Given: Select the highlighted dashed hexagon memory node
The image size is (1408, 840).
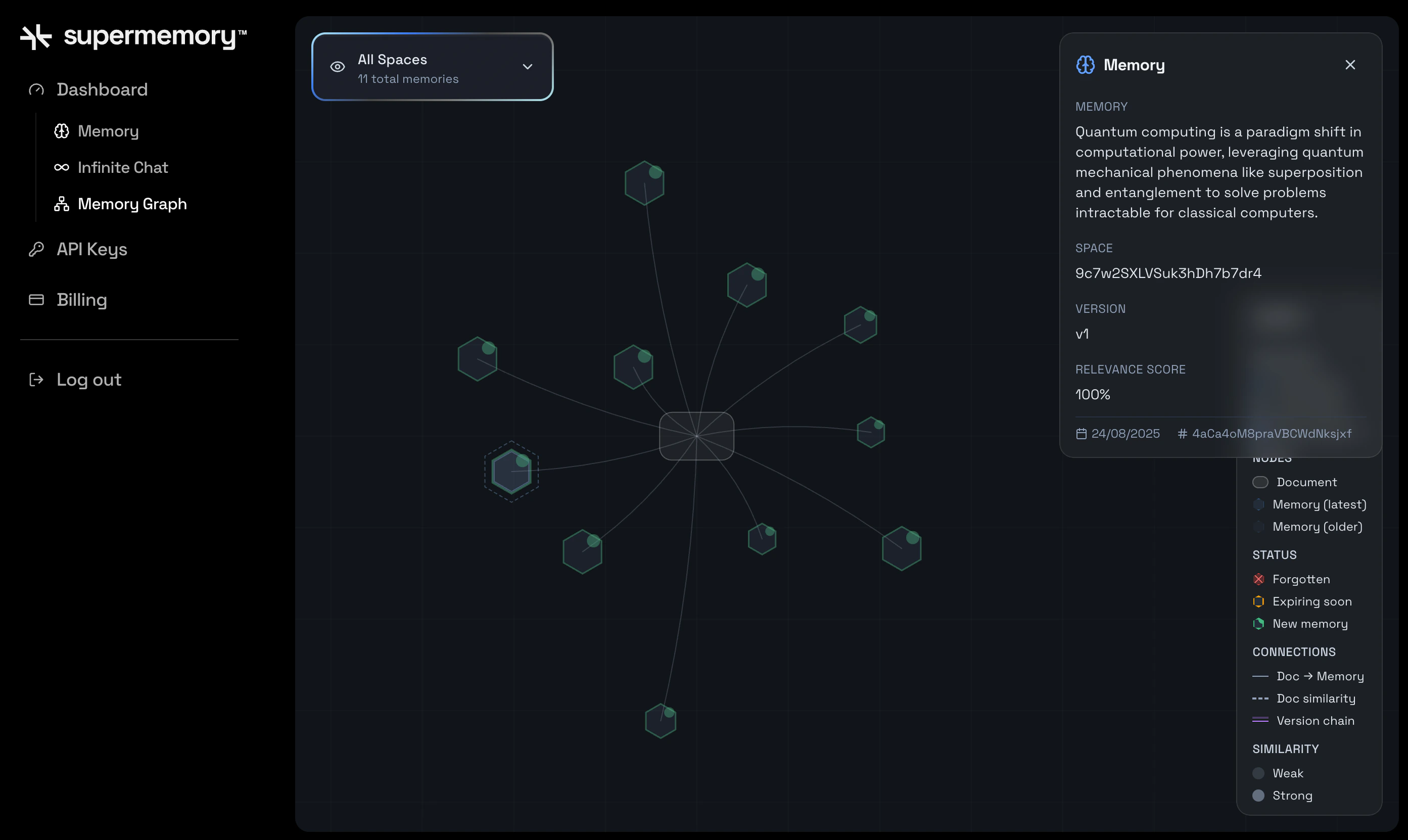Looking at the screenshot, I should pyautogui.click(x=511, y=472).
